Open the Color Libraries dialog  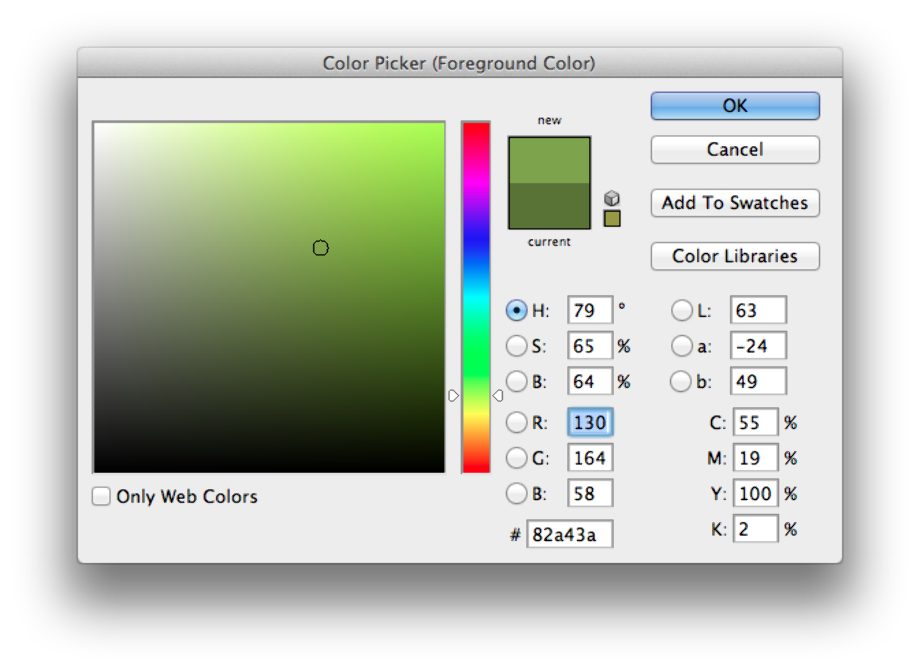point(734,256)
